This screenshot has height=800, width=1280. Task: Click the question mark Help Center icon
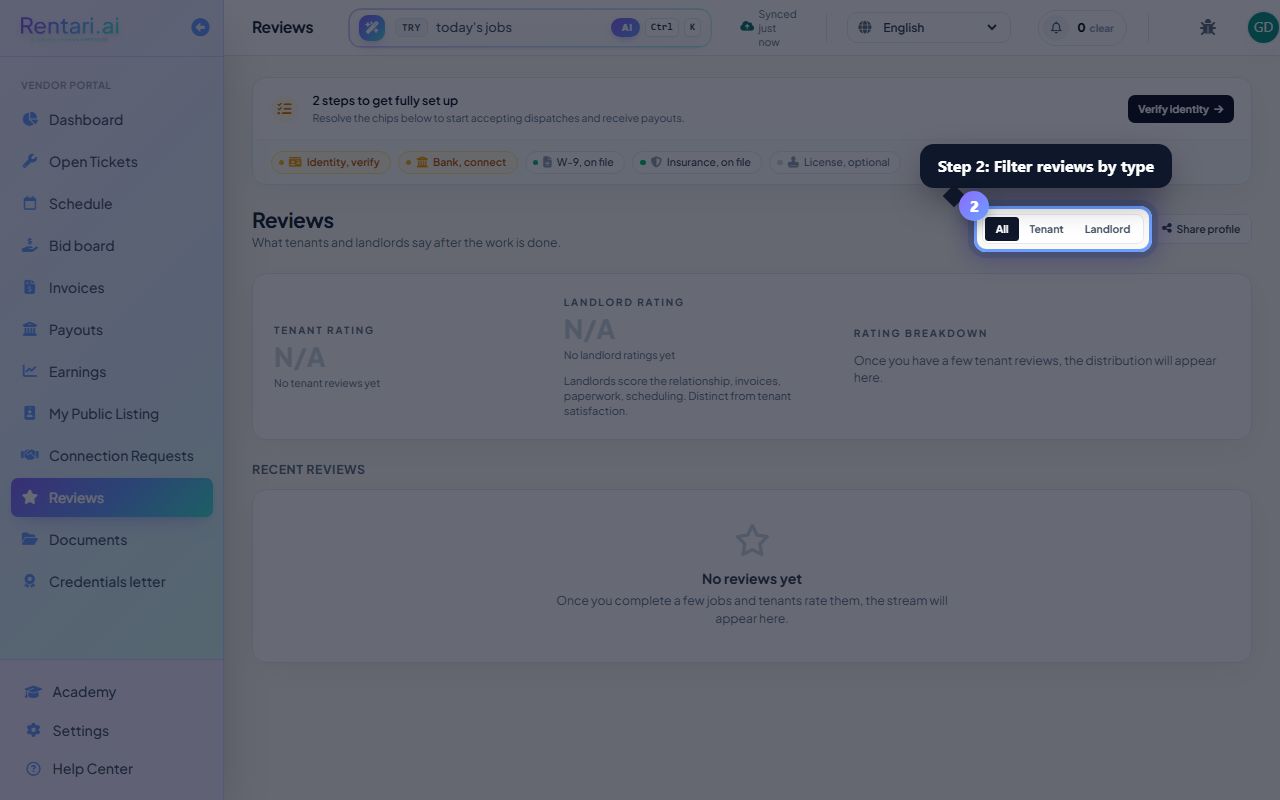pyautogui.click(x=33, y=769)
